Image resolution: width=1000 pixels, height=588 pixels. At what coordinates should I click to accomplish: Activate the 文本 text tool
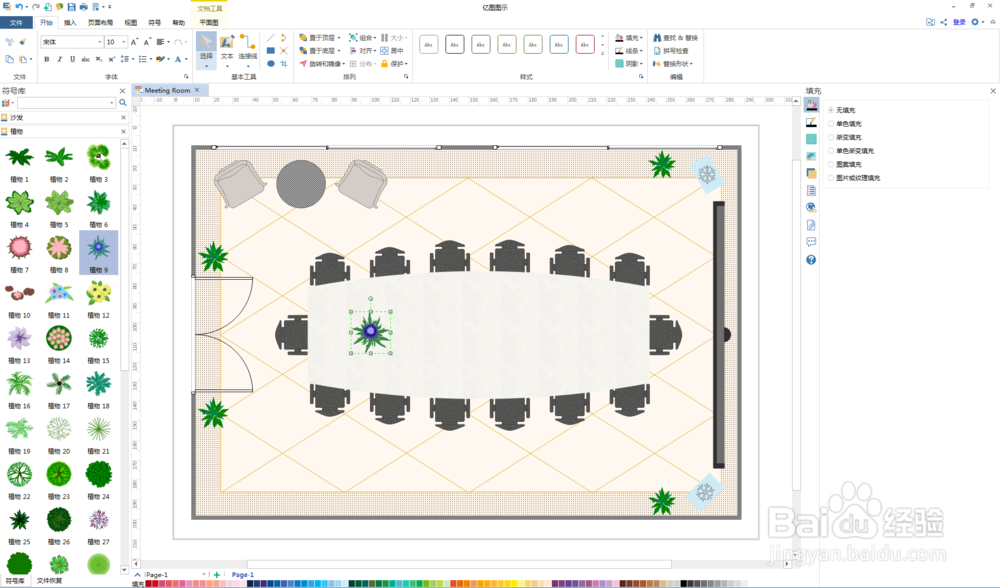227,48
